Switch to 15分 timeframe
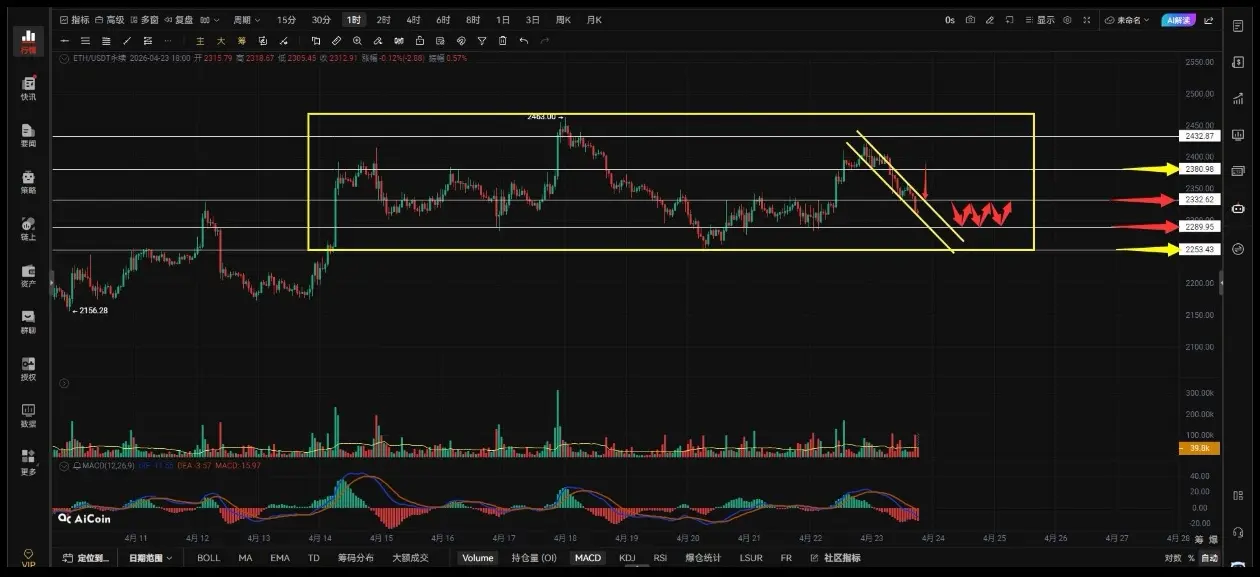The image size is (1260, 577). [286, 20]
